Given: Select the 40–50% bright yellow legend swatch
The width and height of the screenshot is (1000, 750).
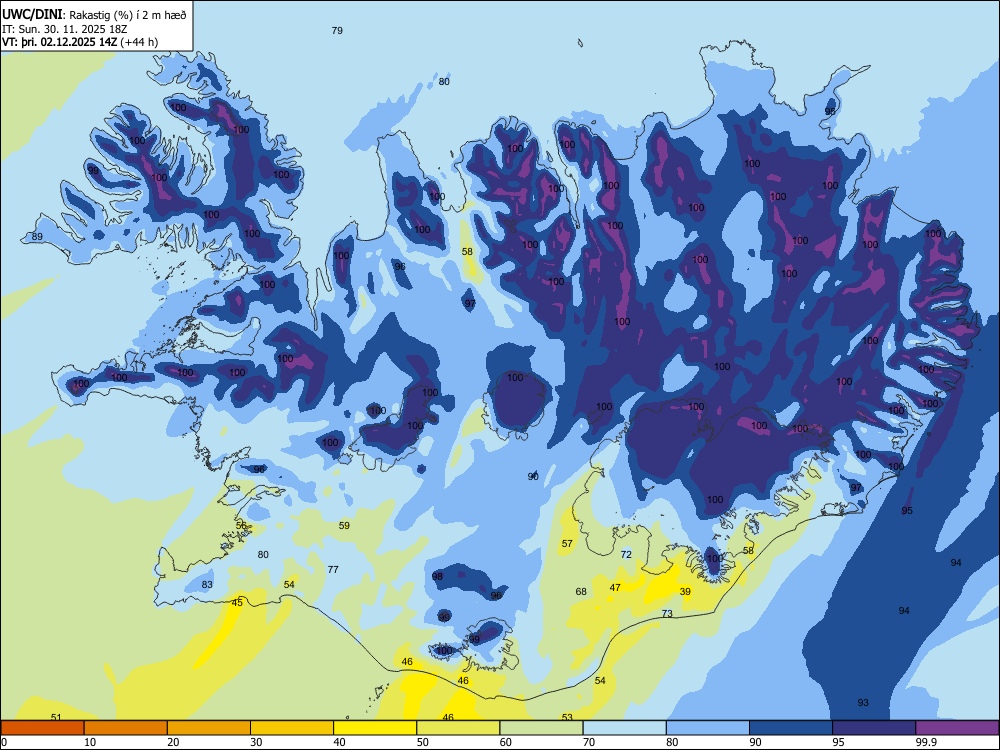Looking at the screenshot, I should click(375, 728).
